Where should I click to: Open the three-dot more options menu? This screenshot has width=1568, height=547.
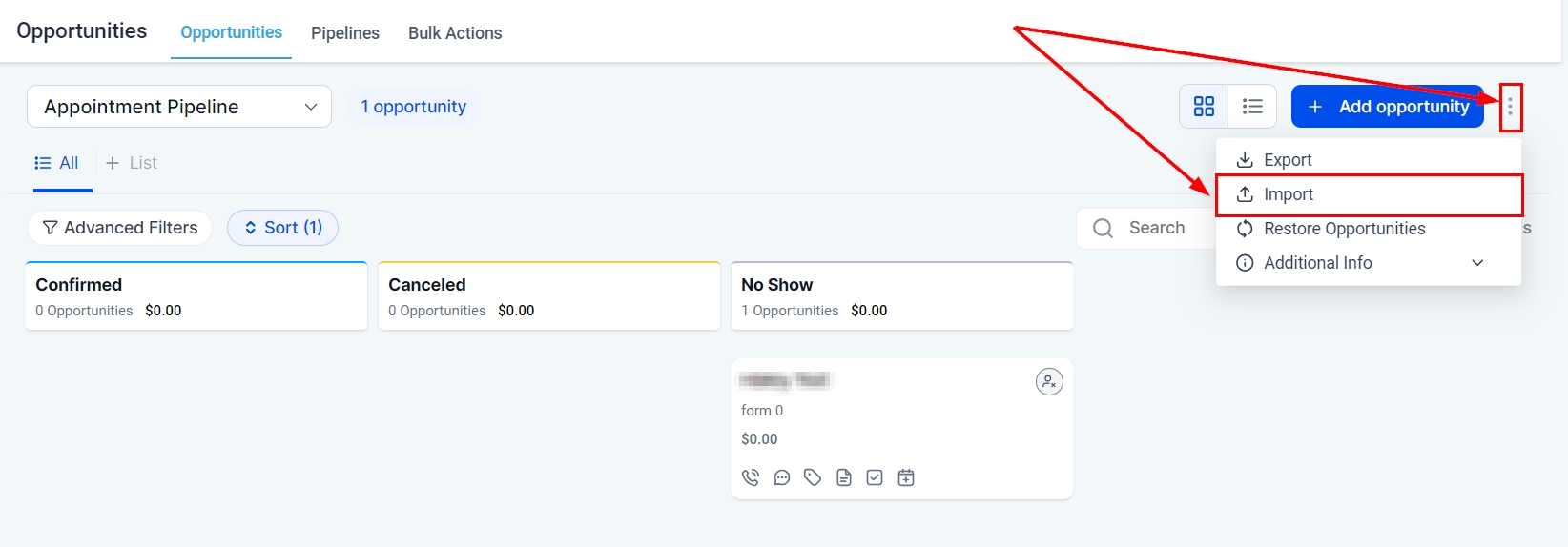[1510, 108]
